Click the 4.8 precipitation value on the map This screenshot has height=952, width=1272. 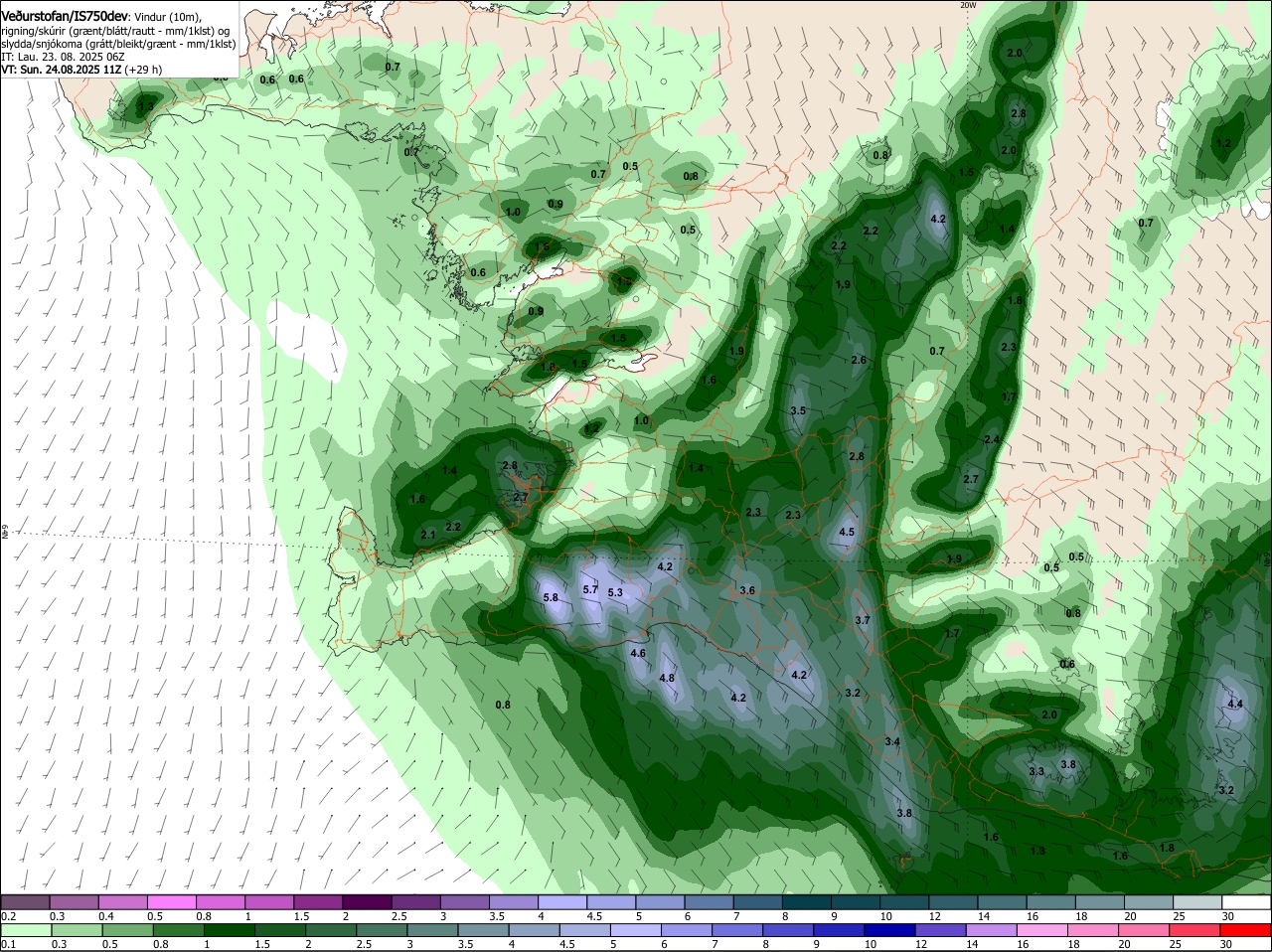667,678
